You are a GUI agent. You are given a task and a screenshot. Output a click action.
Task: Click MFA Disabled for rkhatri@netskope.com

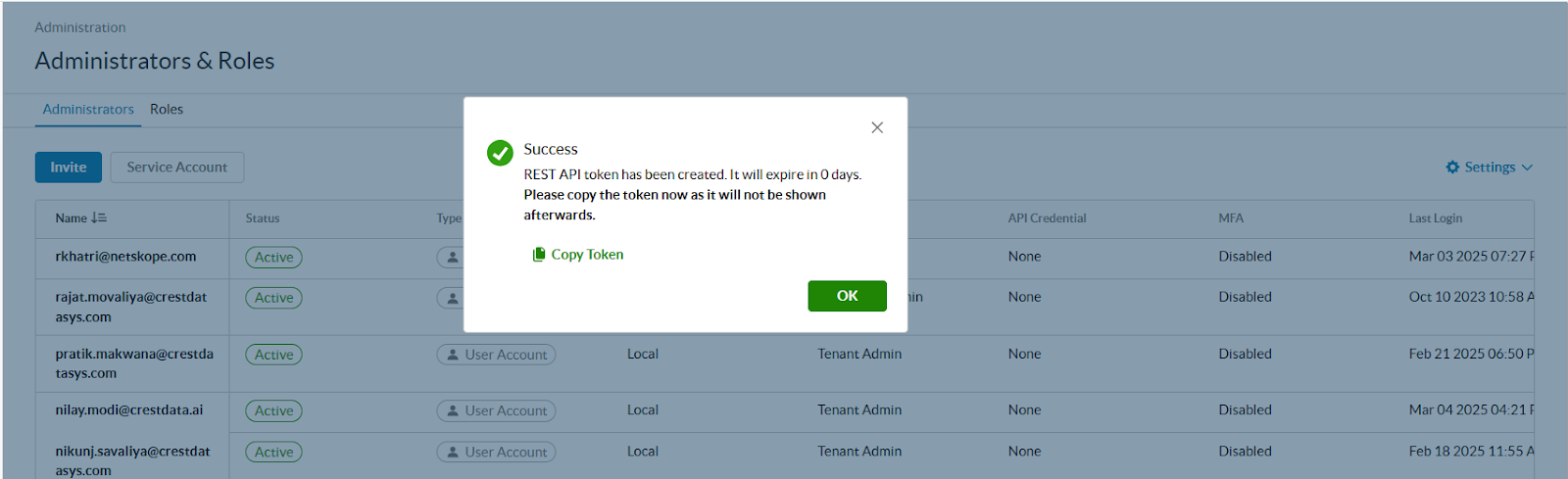[1245, 257]
